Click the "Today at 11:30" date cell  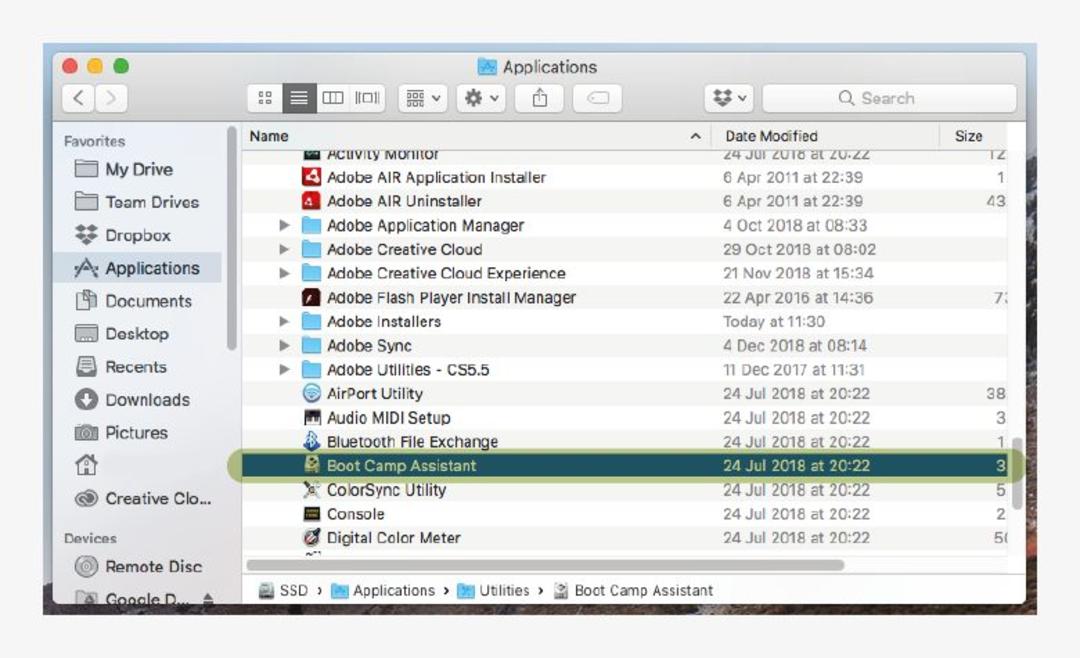tap(774, 322)
